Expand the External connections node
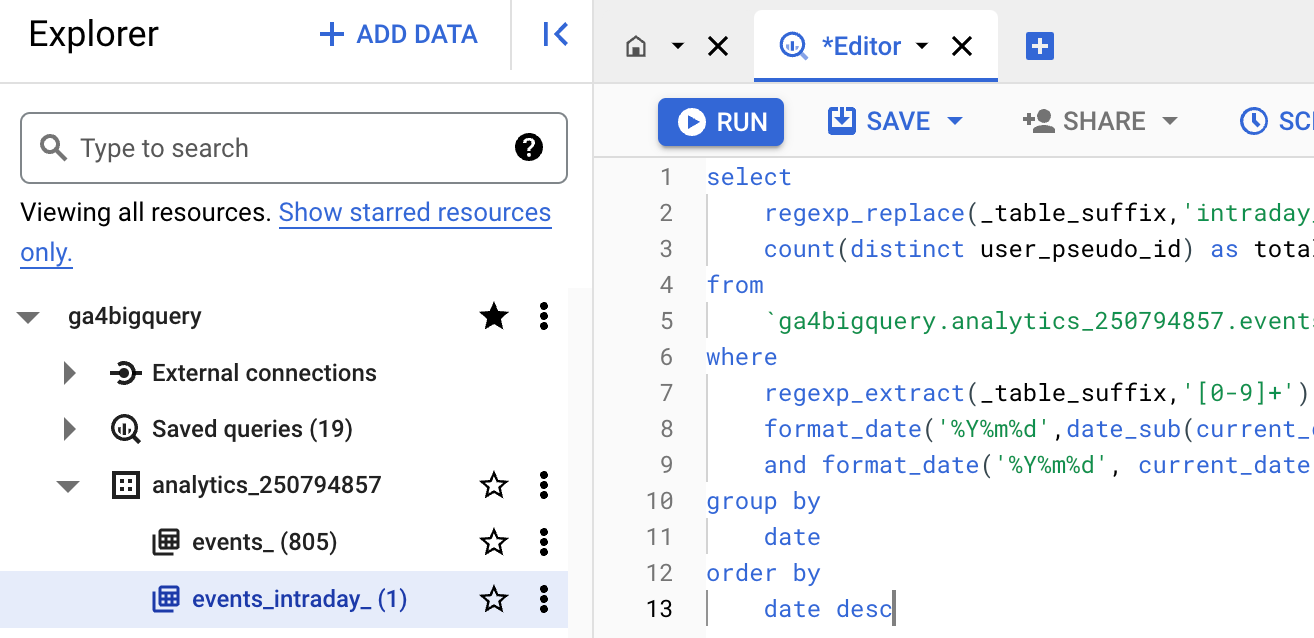 (x=69, y=372)
